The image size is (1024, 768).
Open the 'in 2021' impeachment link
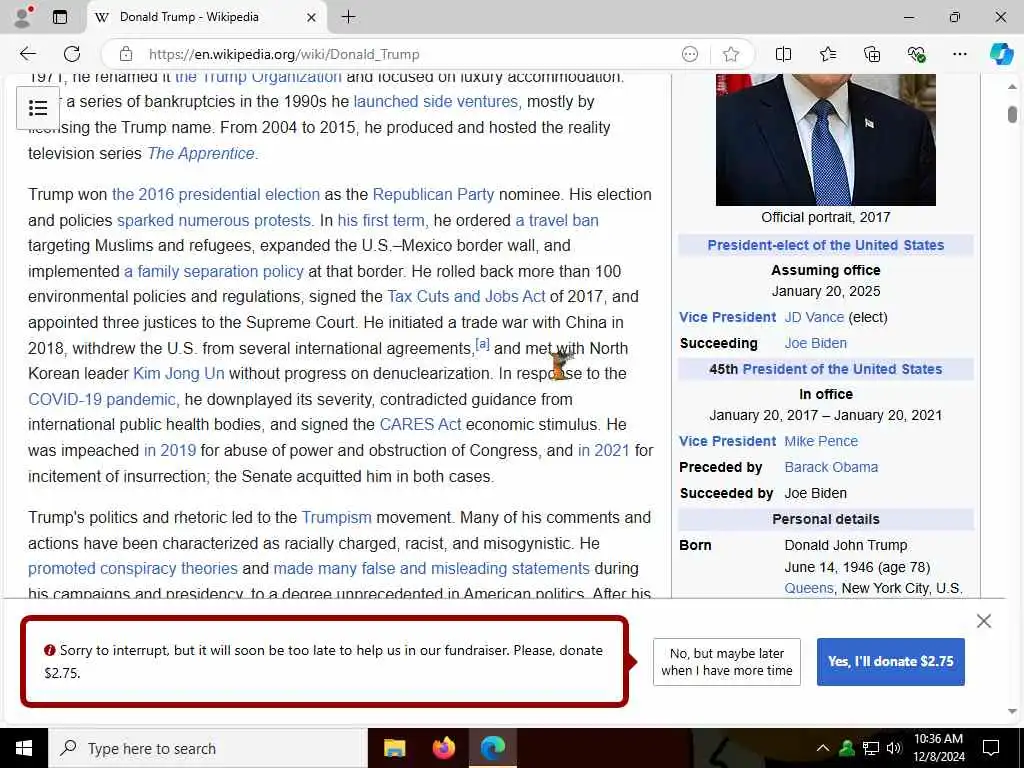coord(603,451)
